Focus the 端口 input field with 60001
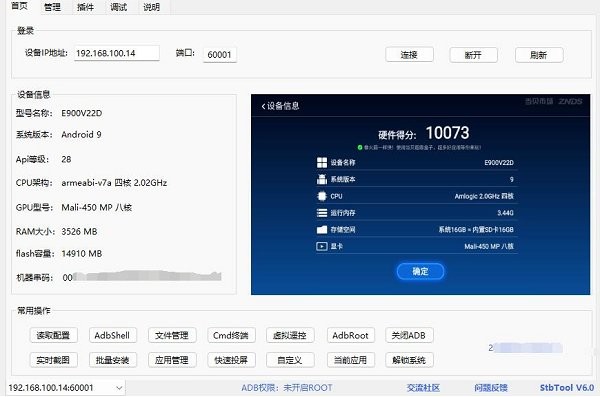Screen dimensions: 600x397 (220, 54)
